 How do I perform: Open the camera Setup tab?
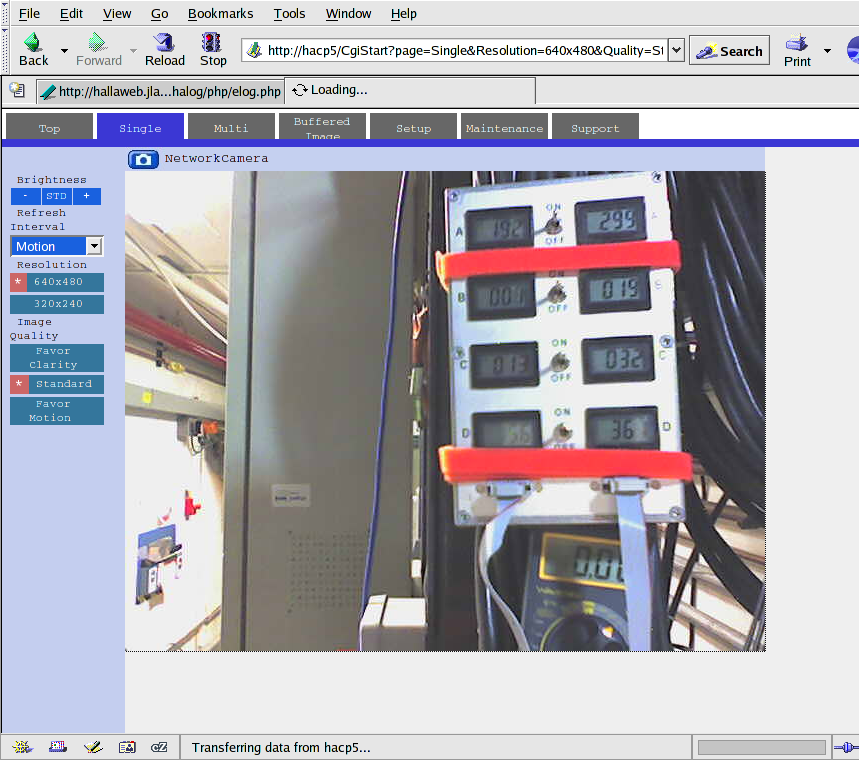pyautogui.click(x=414, y=127)
